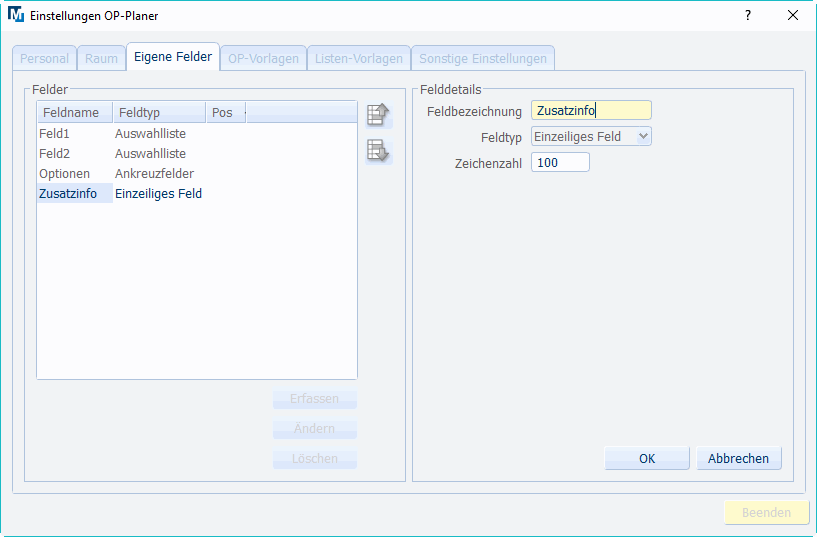Switch to the Raum tab
The width and height of the screenshot is (817, 537).
coord(101,58)
